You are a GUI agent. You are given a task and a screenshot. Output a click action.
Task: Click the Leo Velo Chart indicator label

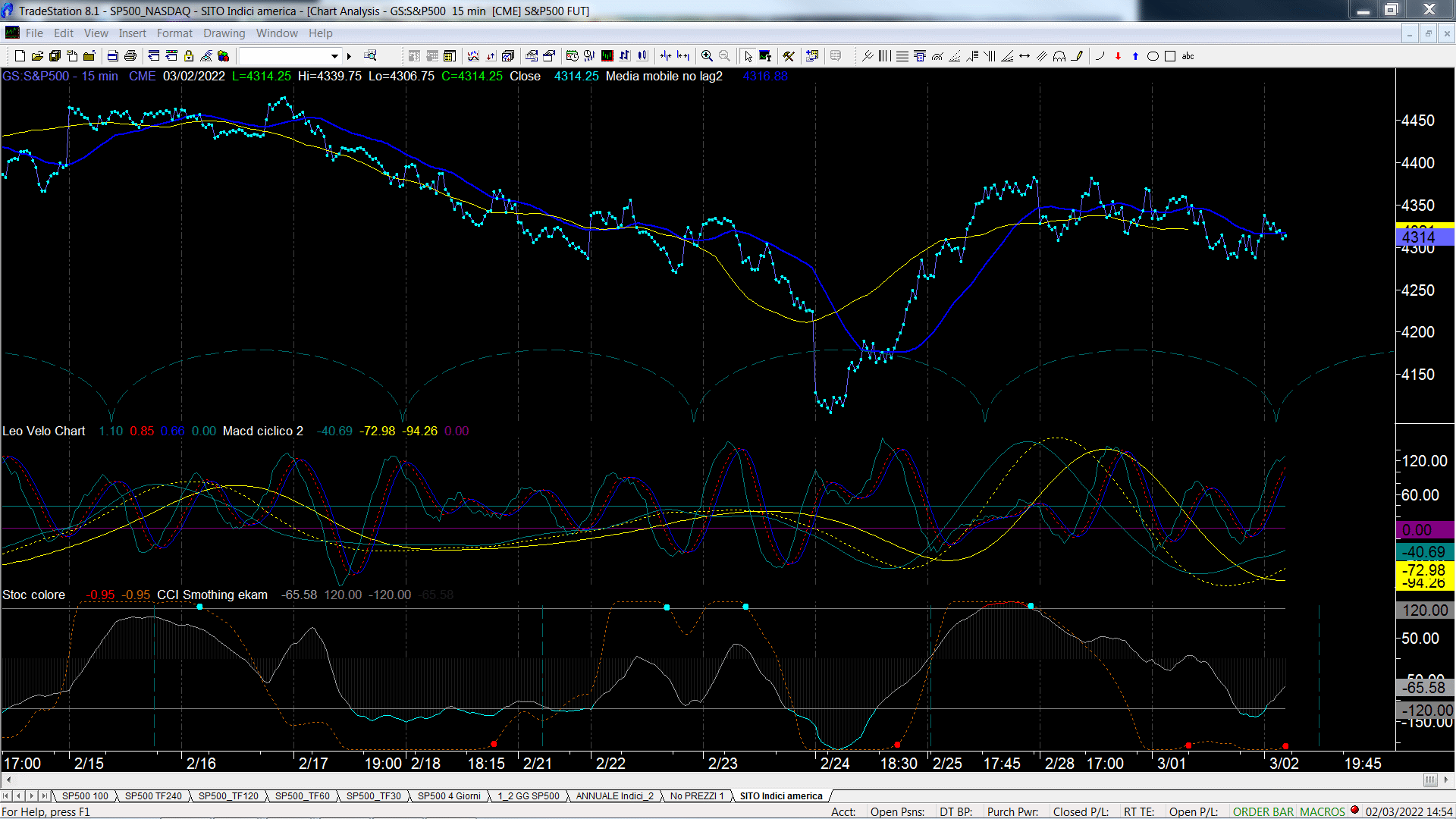pos(44,431)
